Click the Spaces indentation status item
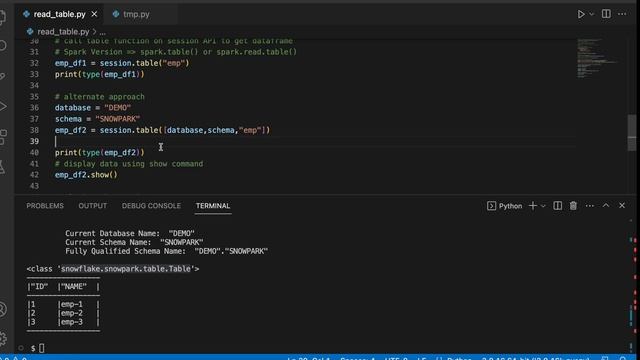 click(x=358, y=358)
